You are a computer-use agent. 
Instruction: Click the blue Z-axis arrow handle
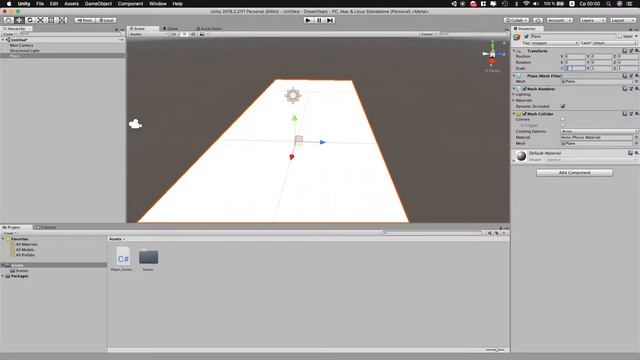[x=323, y=142]
